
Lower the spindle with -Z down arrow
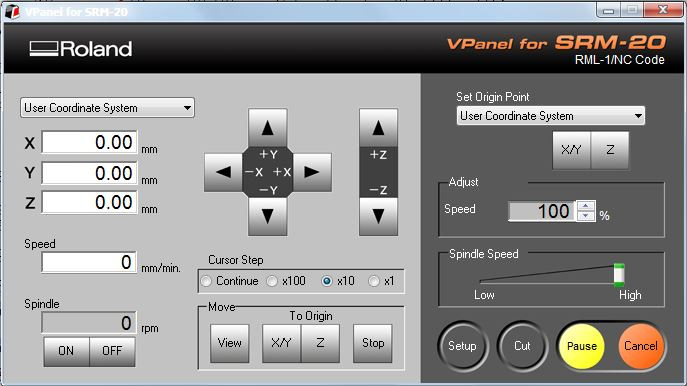(379, 216)
